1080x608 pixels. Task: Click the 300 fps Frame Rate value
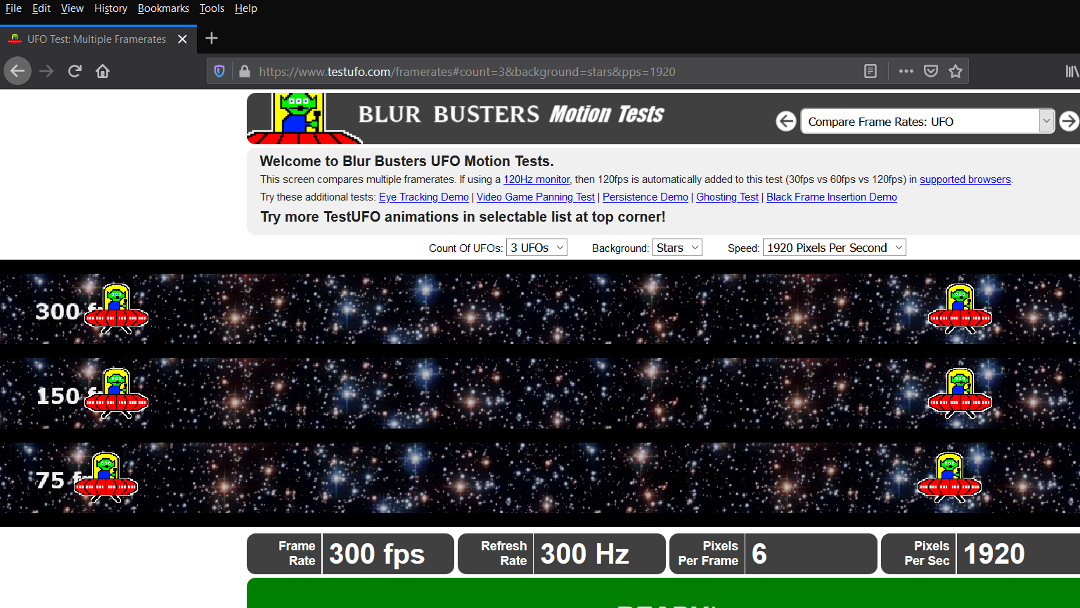click(377, 554)
